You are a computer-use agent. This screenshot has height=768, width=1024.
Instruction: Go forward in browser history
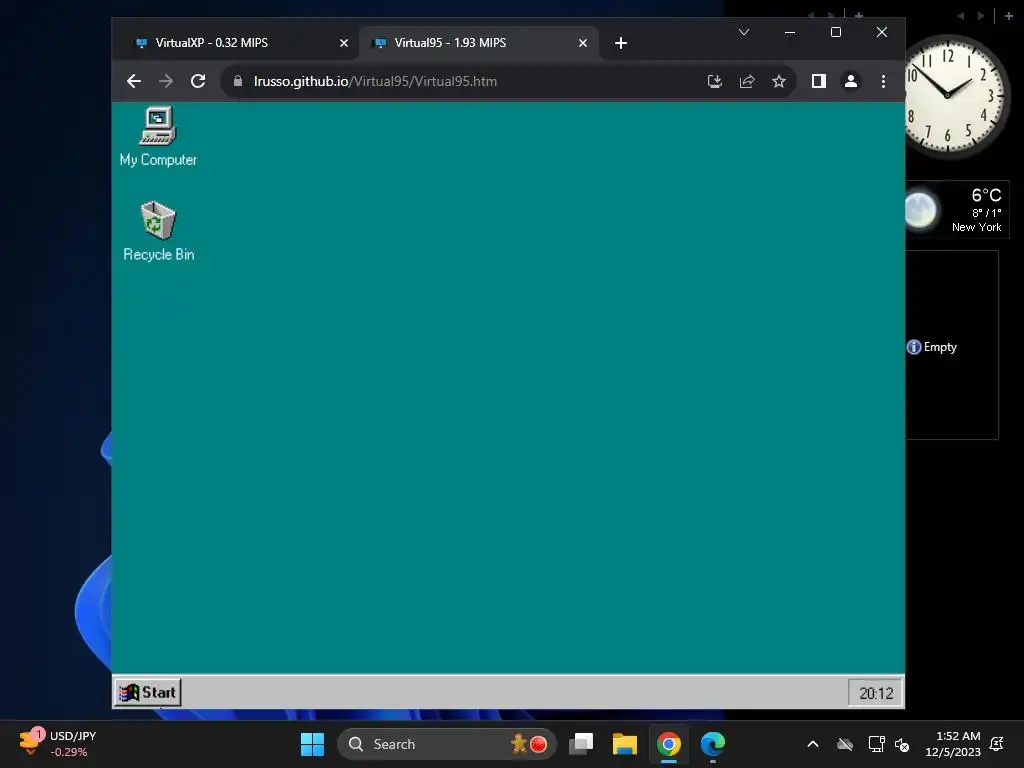[x=166, y=81]
